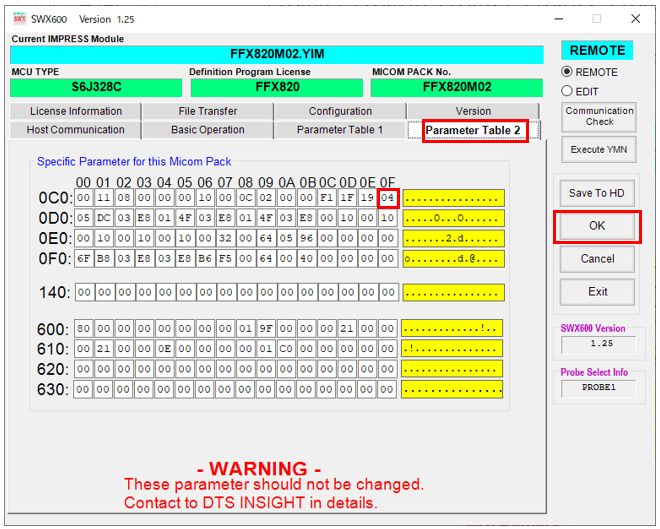Click row 600 column 00 cell 80
This screenshot has width=660, height=529.
[x=83, y=328]
